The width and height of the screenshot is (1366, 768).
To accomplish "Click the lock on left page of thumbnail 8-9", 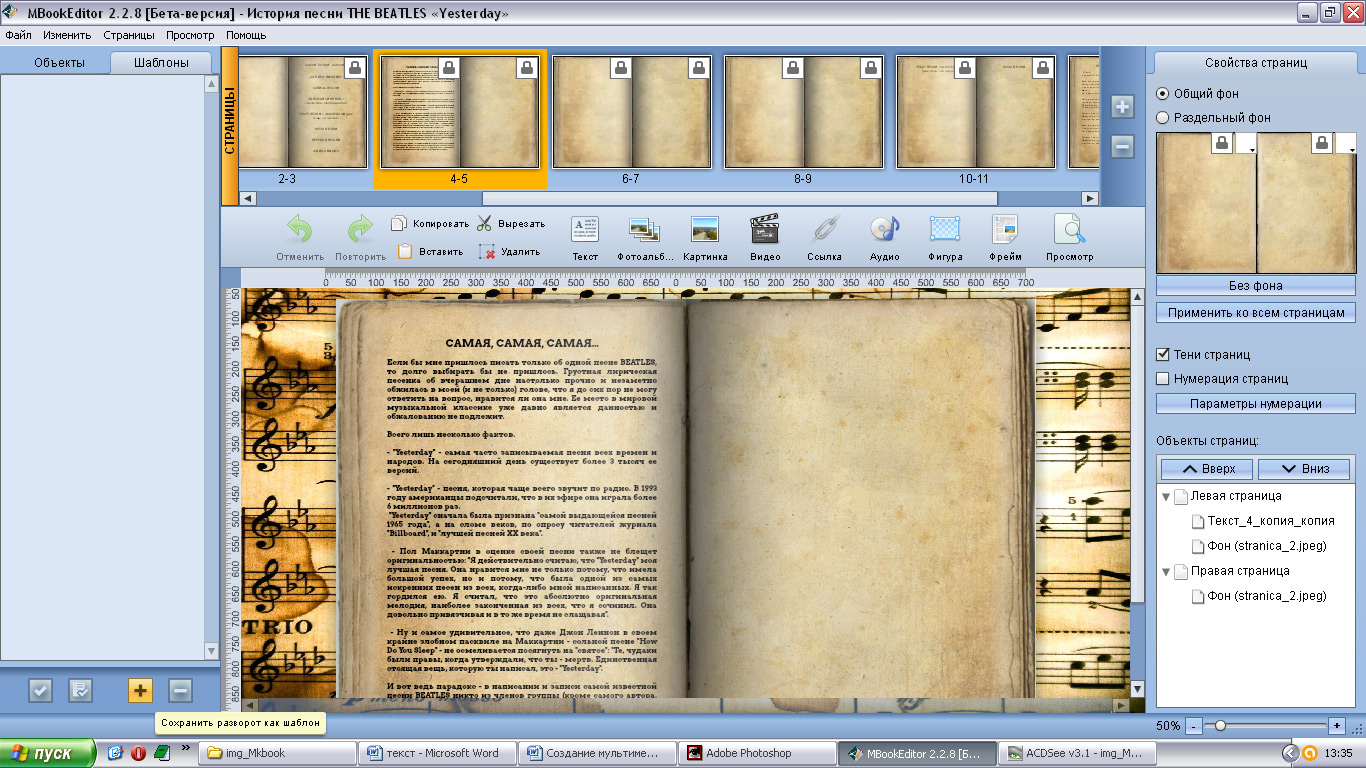I will tap(793, 68).
